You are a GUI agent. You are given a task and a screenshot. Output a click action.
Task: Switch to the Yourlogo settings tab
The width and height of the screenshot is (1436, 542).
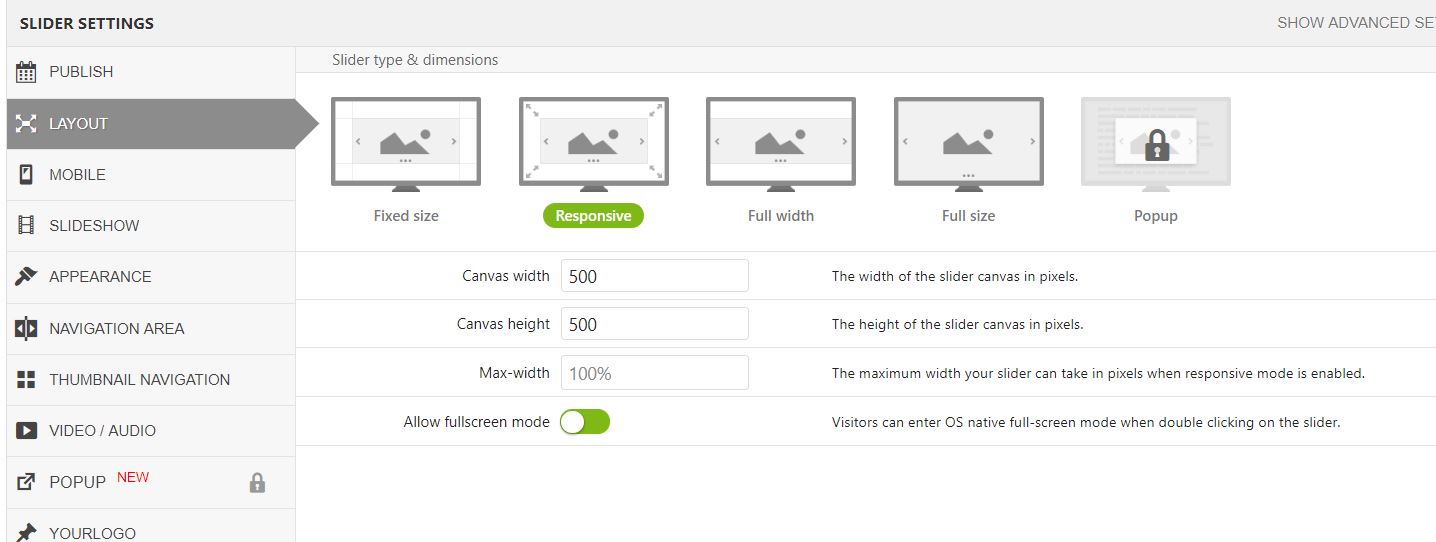(92, 532)
